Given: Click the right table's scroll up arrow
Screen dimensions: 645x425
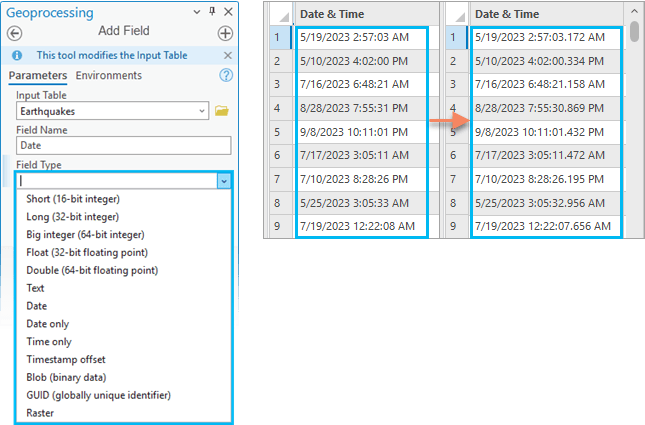Looking at the screenshot, I should click(x=634, y=11).
